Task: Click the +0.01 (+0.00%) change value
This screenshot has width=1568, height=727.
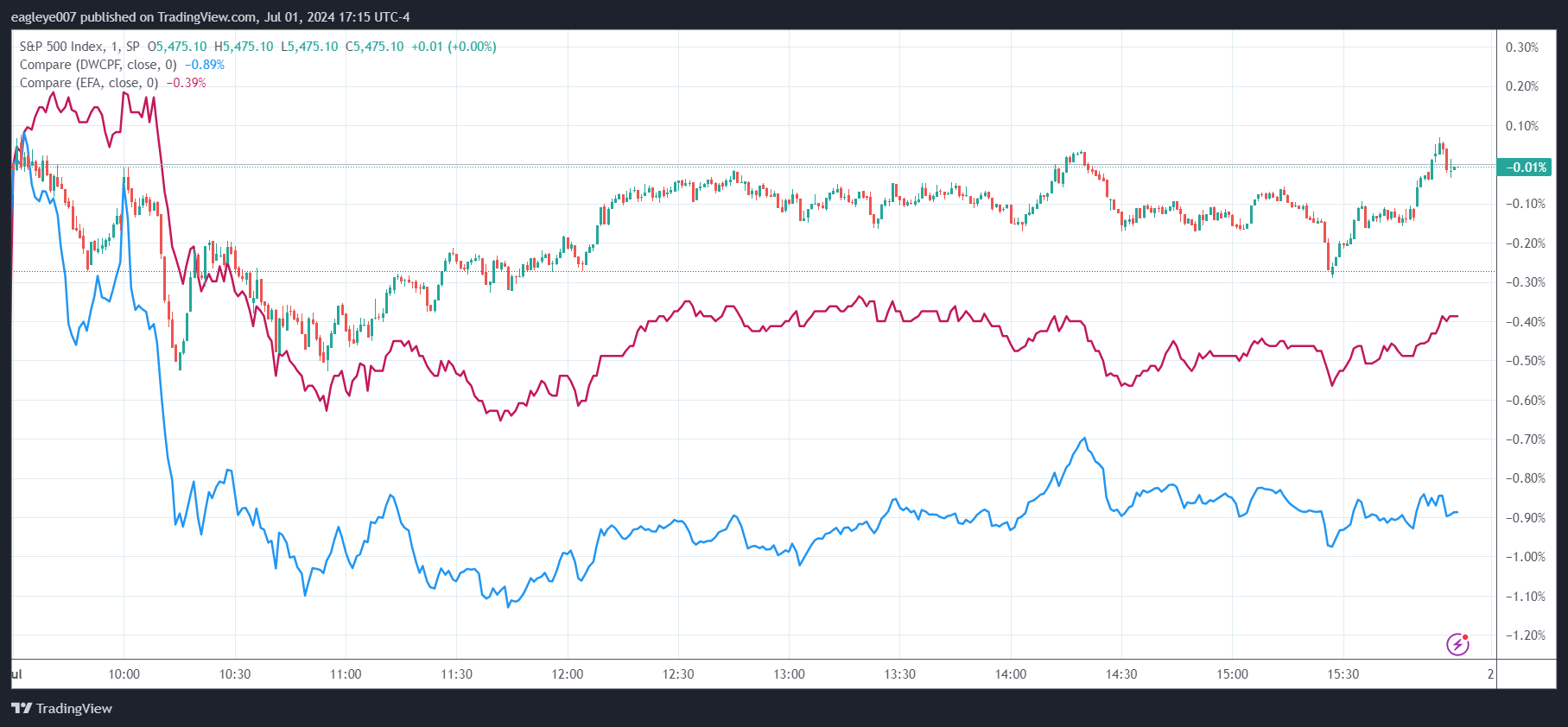Action: [454, 47]
